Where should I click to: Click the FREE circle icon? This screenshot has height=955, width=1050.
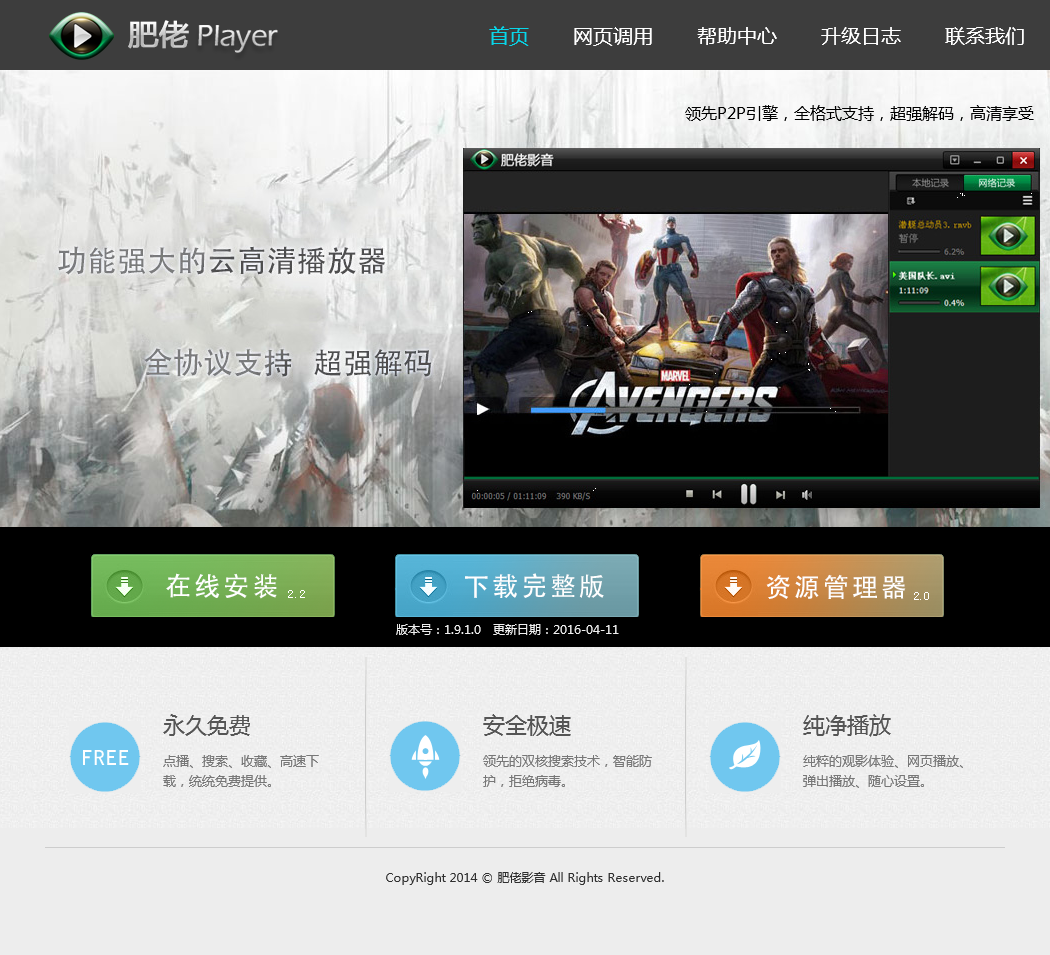tap(105, 757)
